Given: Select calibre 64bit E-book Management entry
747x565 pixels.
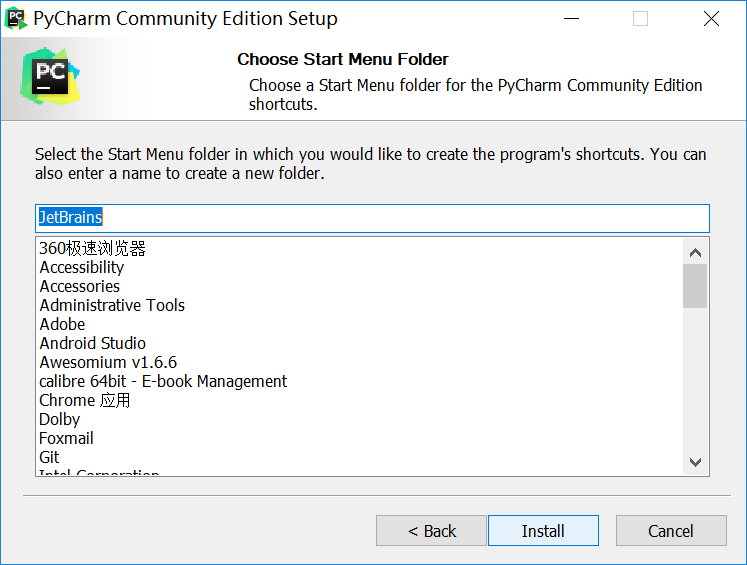Looking at the screenshot, I should tap(163, 381).
